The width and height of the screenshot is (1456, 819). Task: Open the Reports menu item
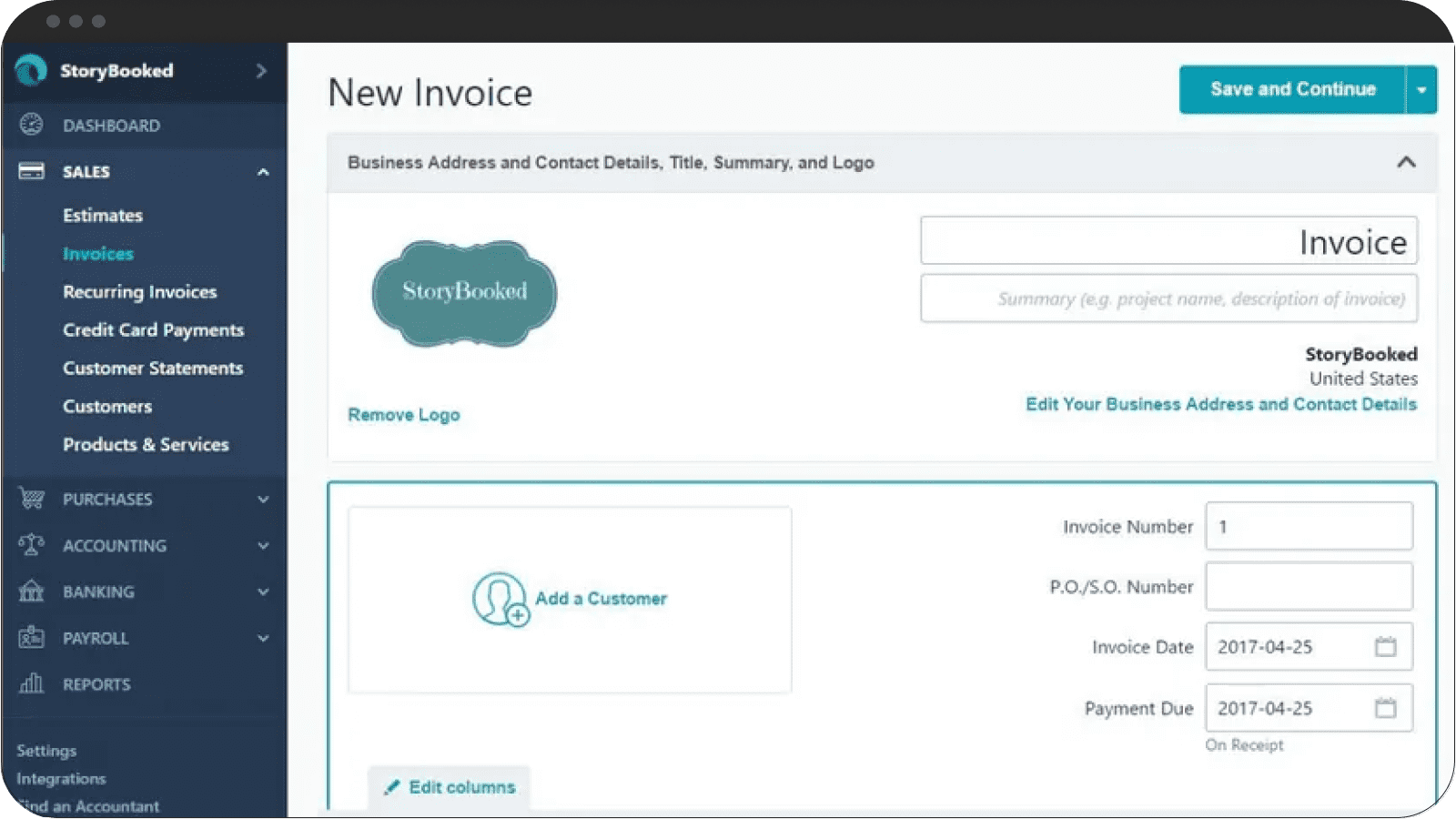point(96,684)
